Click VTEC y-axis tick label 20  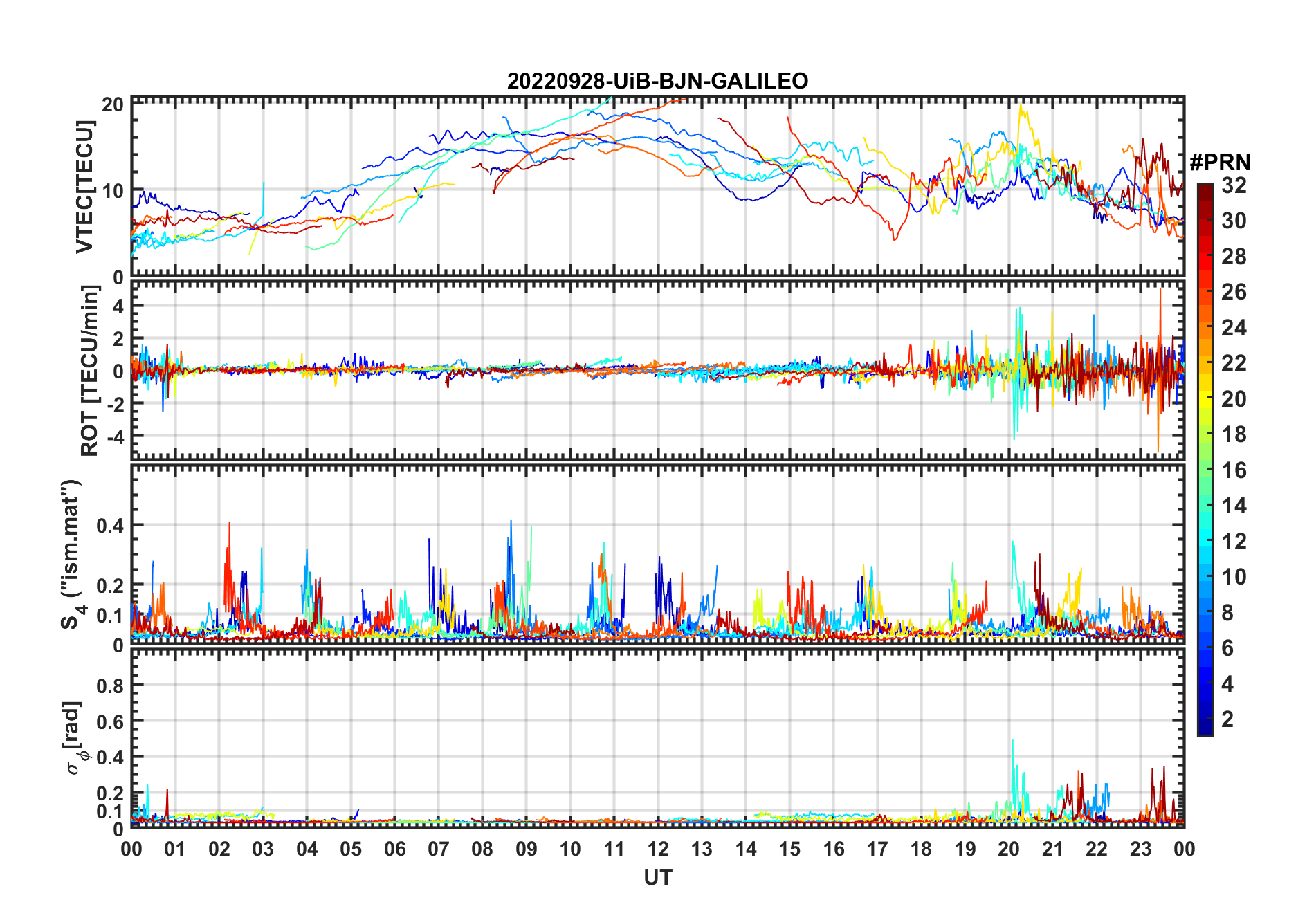coord(113,104)
